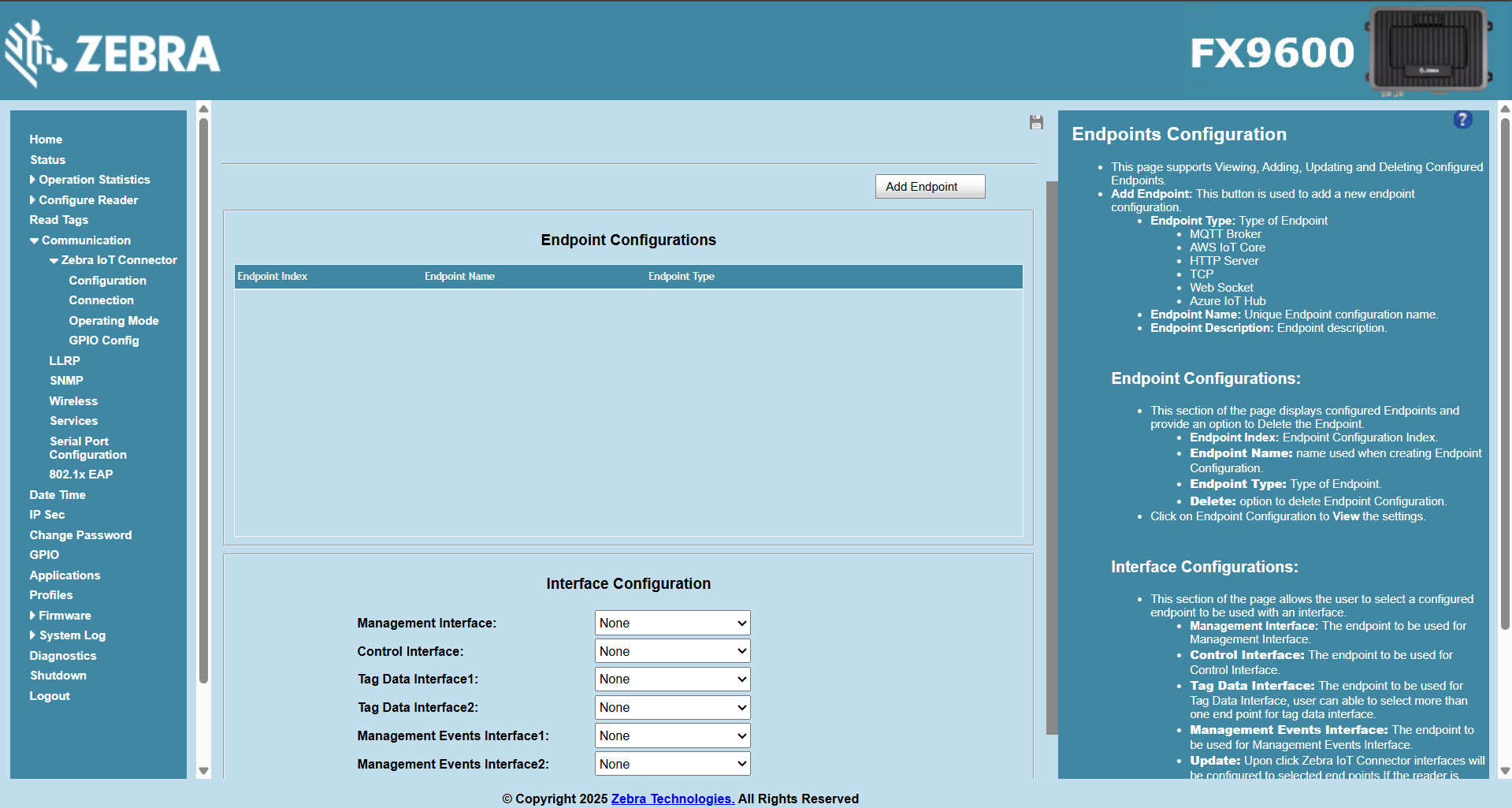Open the SNMP settings page
Screen dimensions: 1512x808
click(67, 381)
